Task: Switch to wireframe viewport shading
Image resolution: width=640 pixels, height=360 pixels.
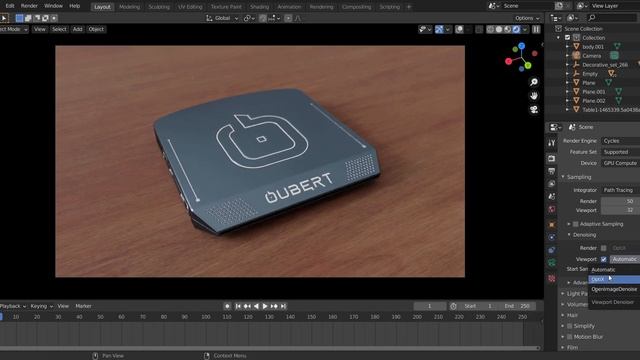Action: coord(491,29)
